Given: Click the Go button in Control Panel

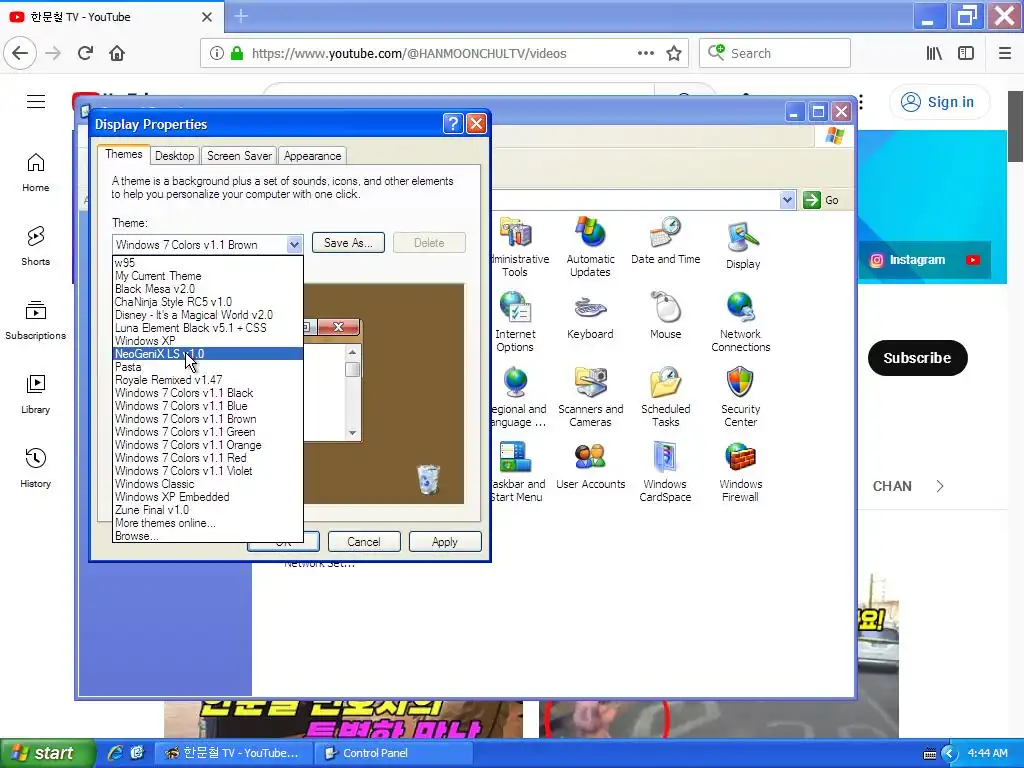Looking at the screenshot, I should click(x=821, y=200).
